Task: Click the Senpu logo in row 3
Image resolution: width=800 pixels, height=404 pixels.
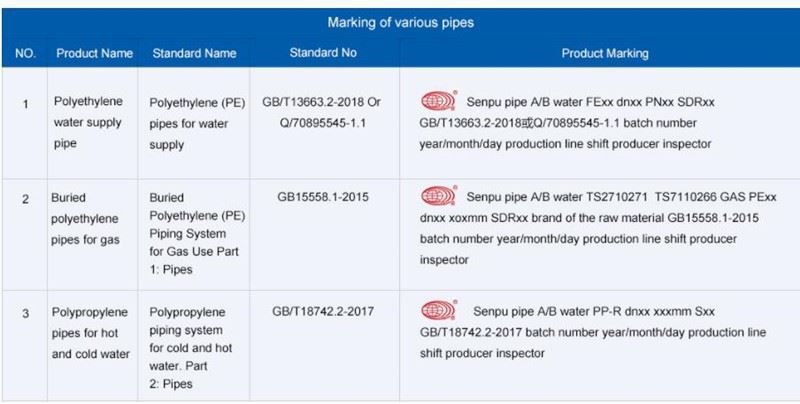Action: click(439, 310)
